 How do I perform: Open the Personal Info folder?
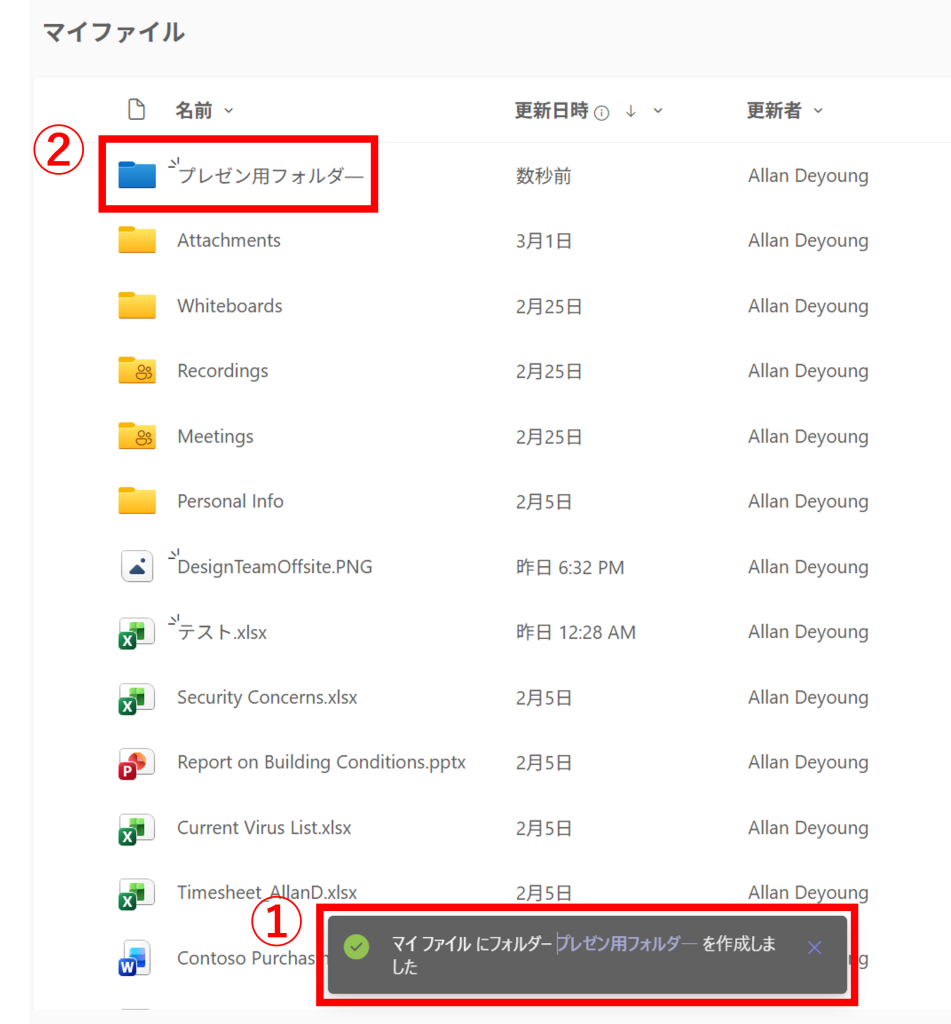click(x=230, y=501)
